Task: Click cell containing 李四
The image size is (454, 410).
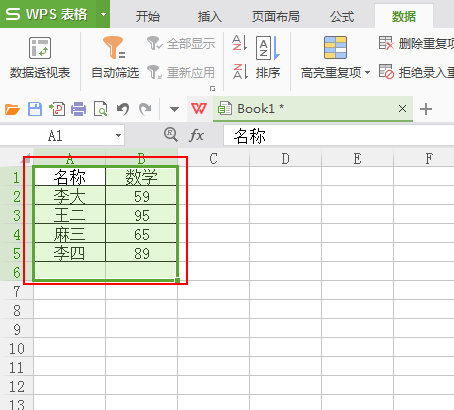Action: [x=69, y=253]
